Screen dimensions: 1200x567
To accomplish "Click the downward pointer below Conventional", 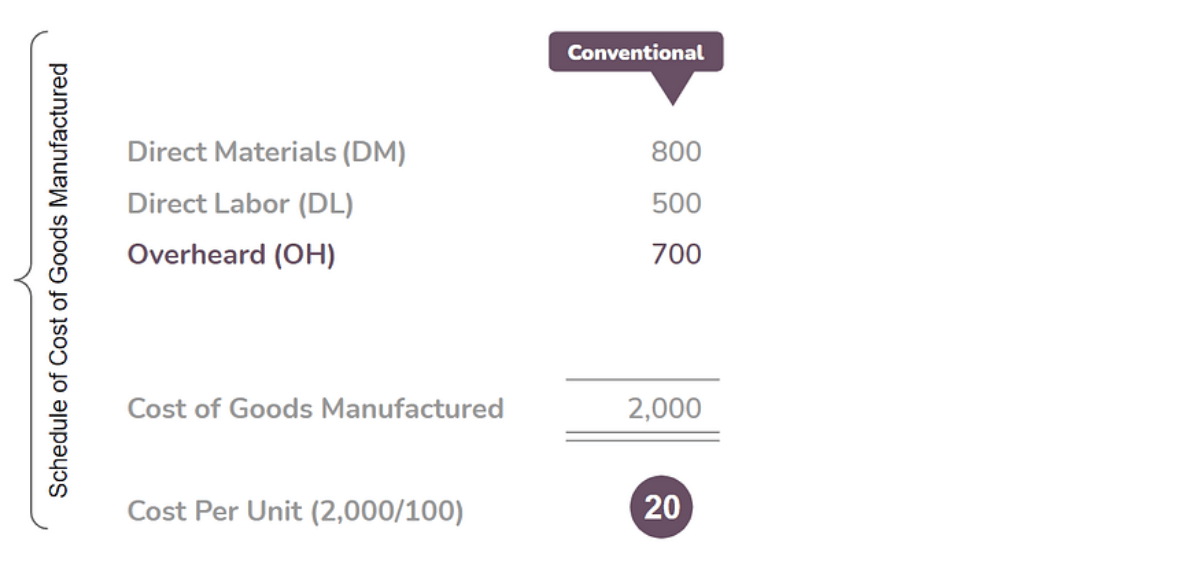I will coord(676,89).
